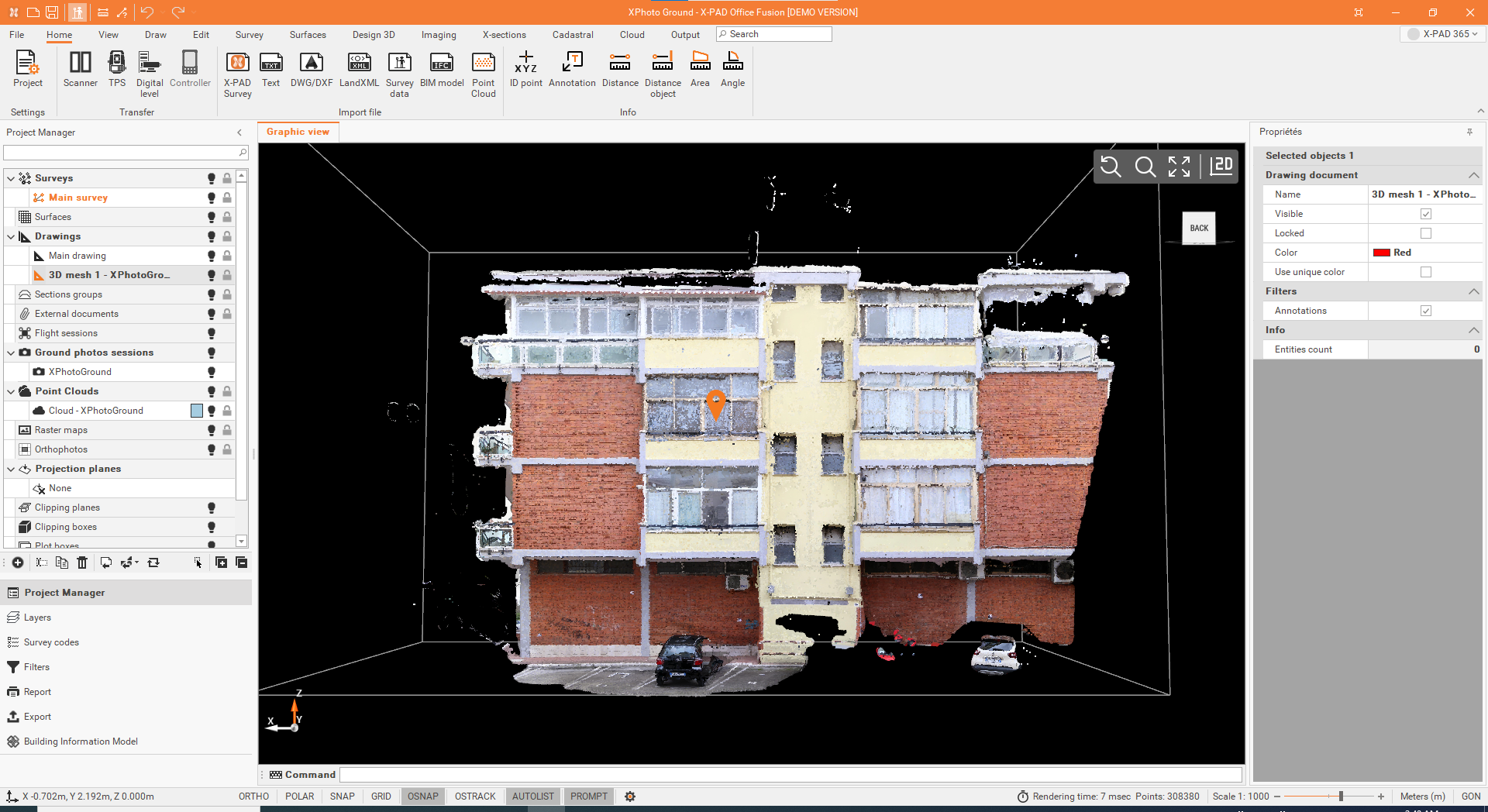Viewport: 1488px width, 812px height.
Task: Collapse the Surveys tree node
Action: point(11,178)
